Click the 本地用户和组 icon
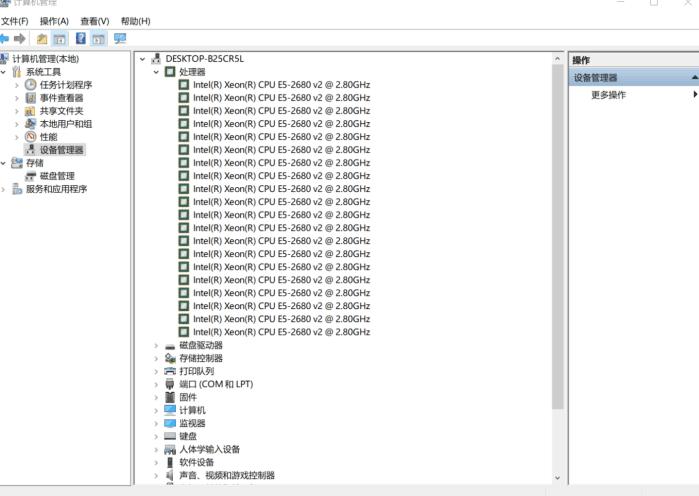Image resolution: width=699 pixels, height=496 pixels. 30,123
